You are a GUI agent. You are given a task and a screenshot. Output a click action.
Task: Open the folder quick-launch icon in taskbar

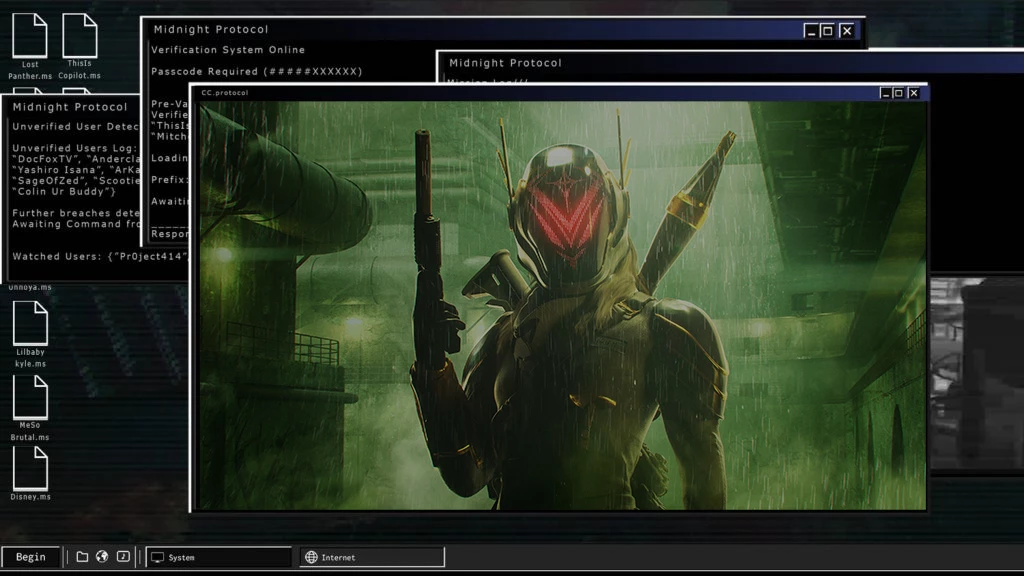tap(82, 557)
